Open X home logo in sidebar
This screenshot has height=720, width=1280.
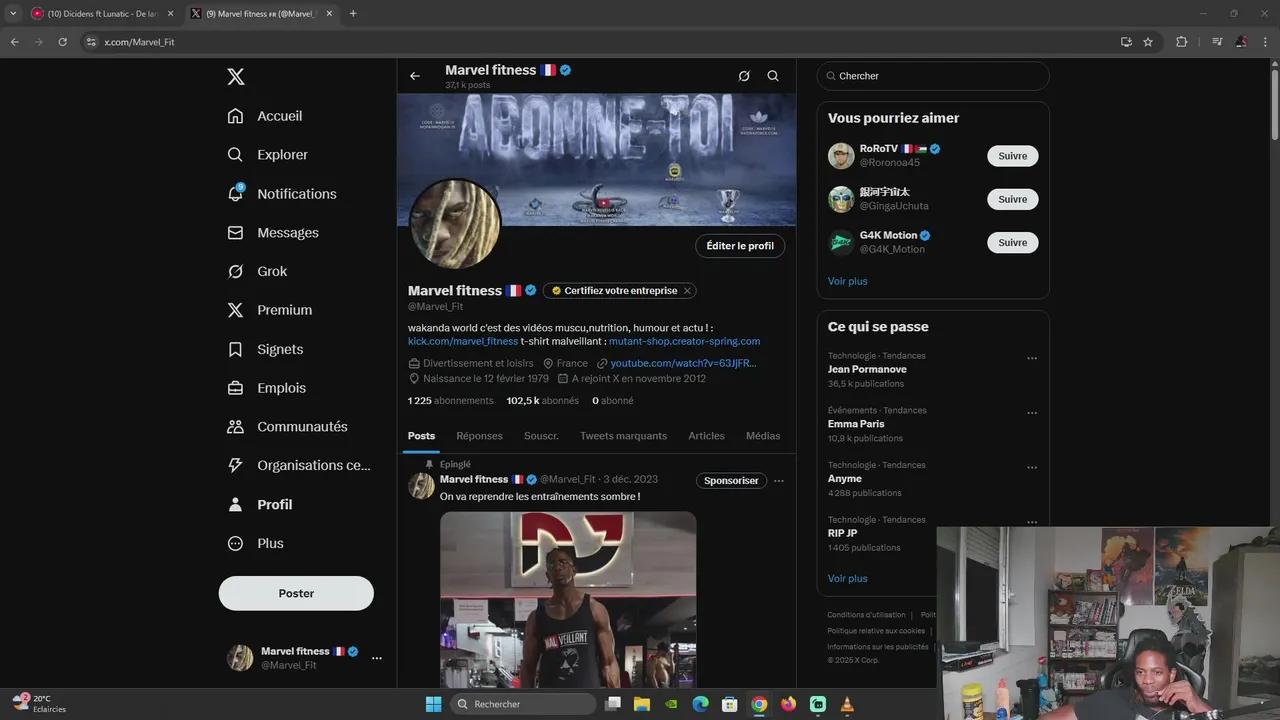tap(236, 77)
